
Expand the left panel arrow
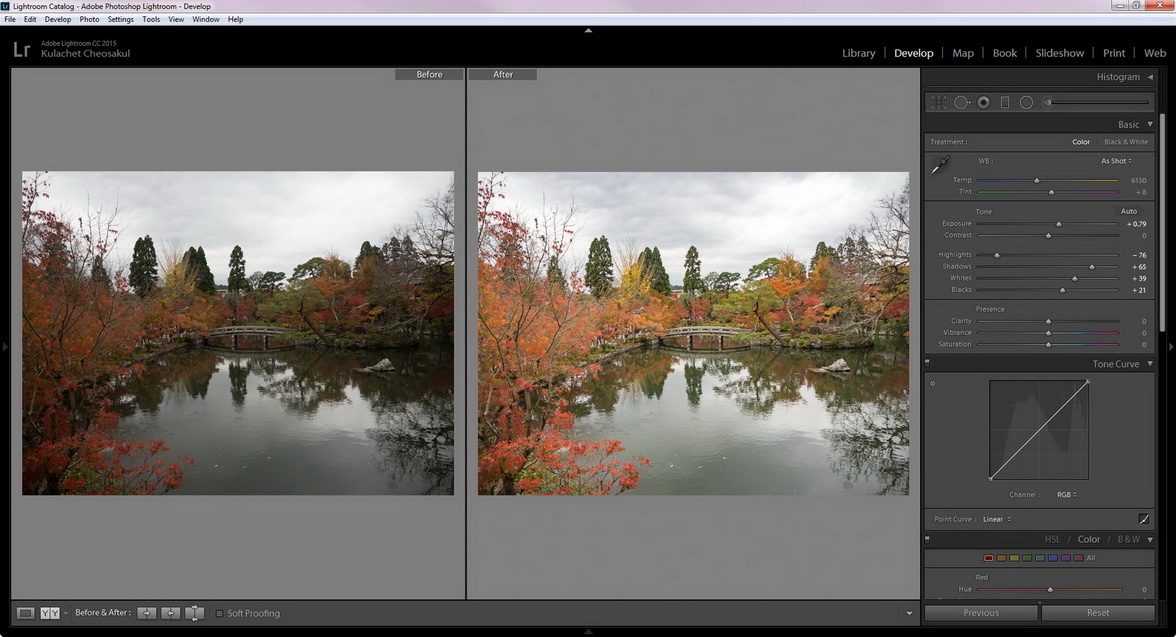pyautogui.click(x=5, y=347)
